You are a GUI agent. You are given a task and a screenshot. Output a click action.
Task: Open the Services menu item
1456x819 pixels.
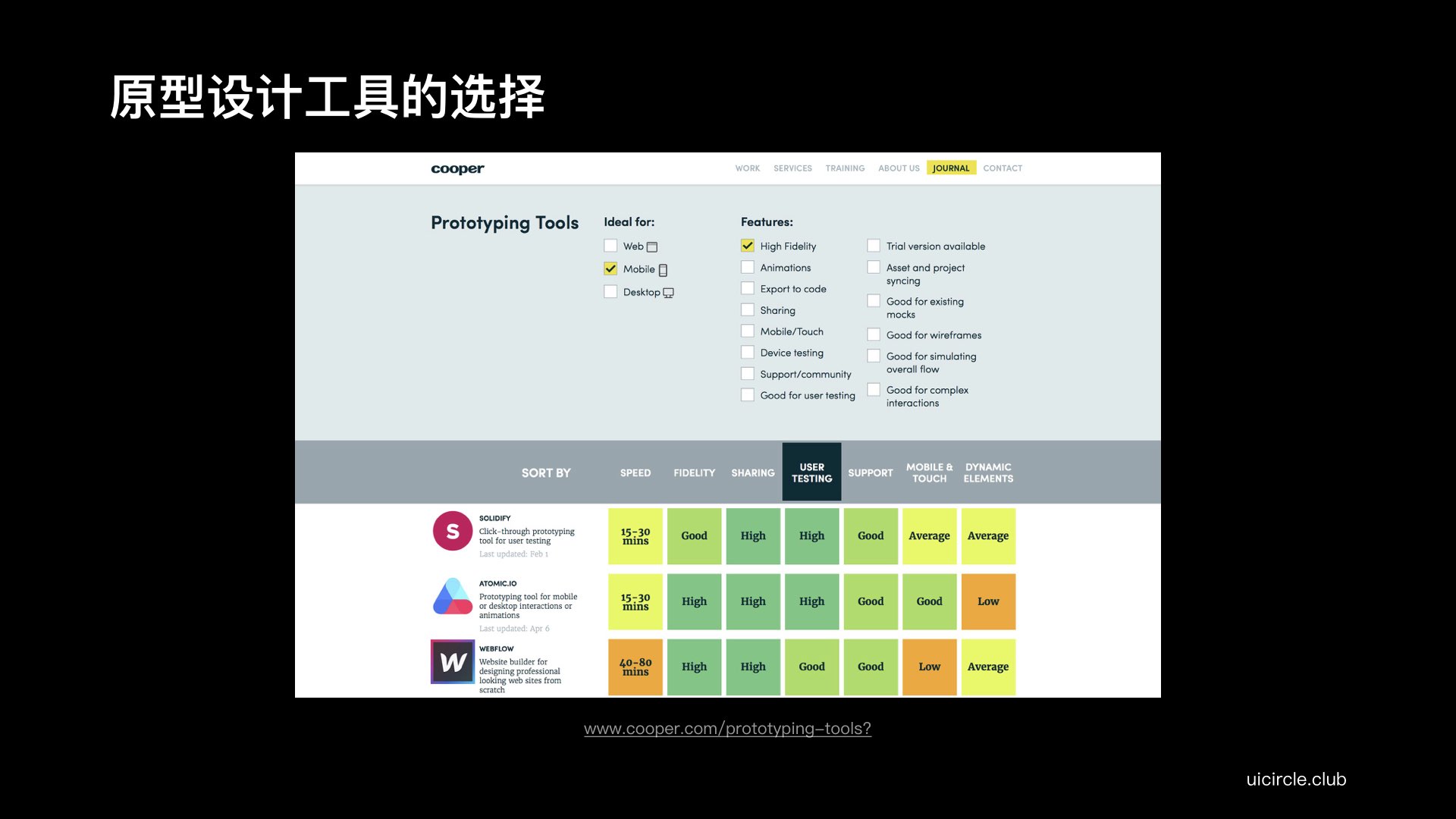pos(792,168)
